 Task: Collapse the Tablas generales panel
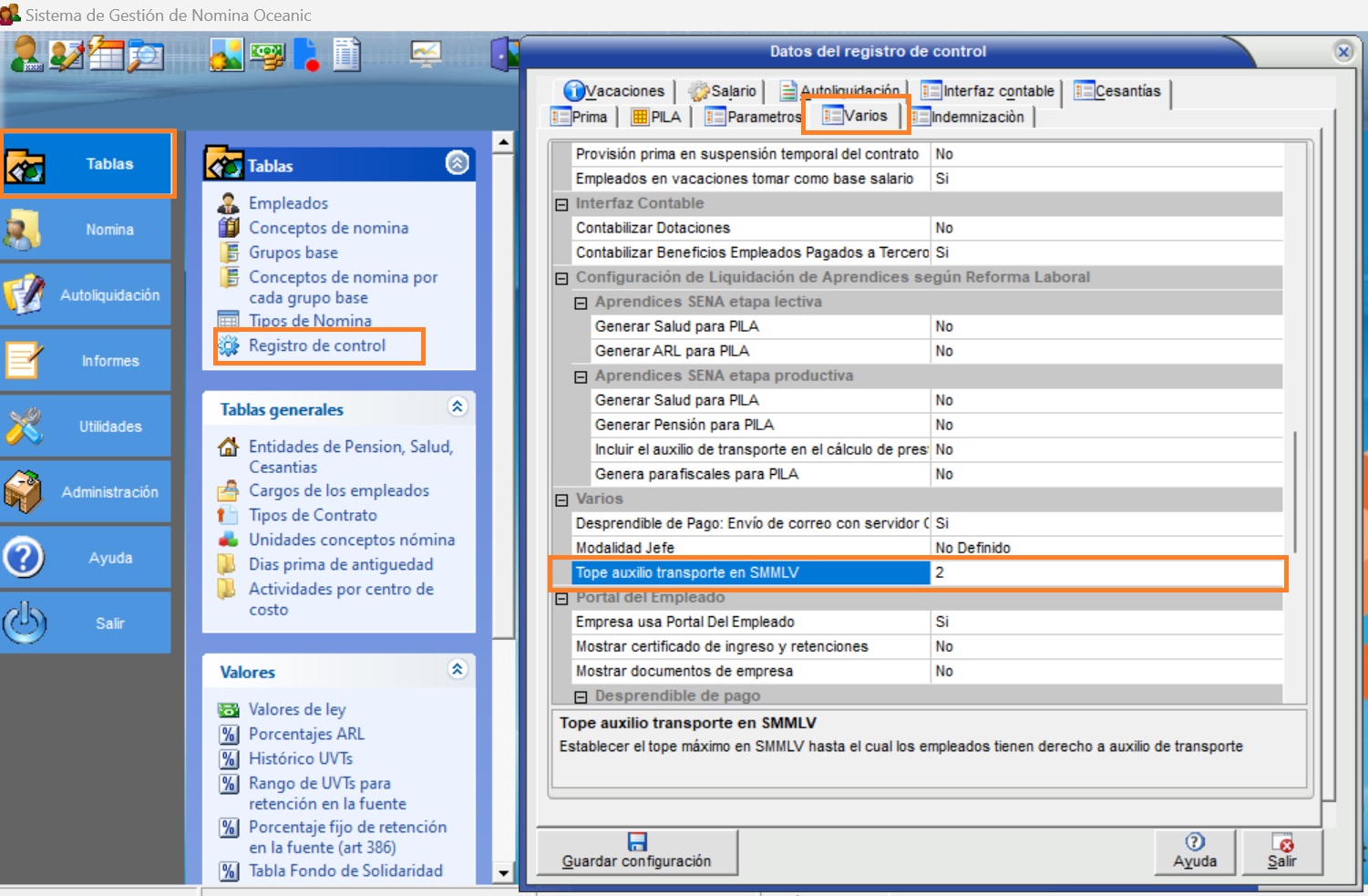tap(458, 407)
